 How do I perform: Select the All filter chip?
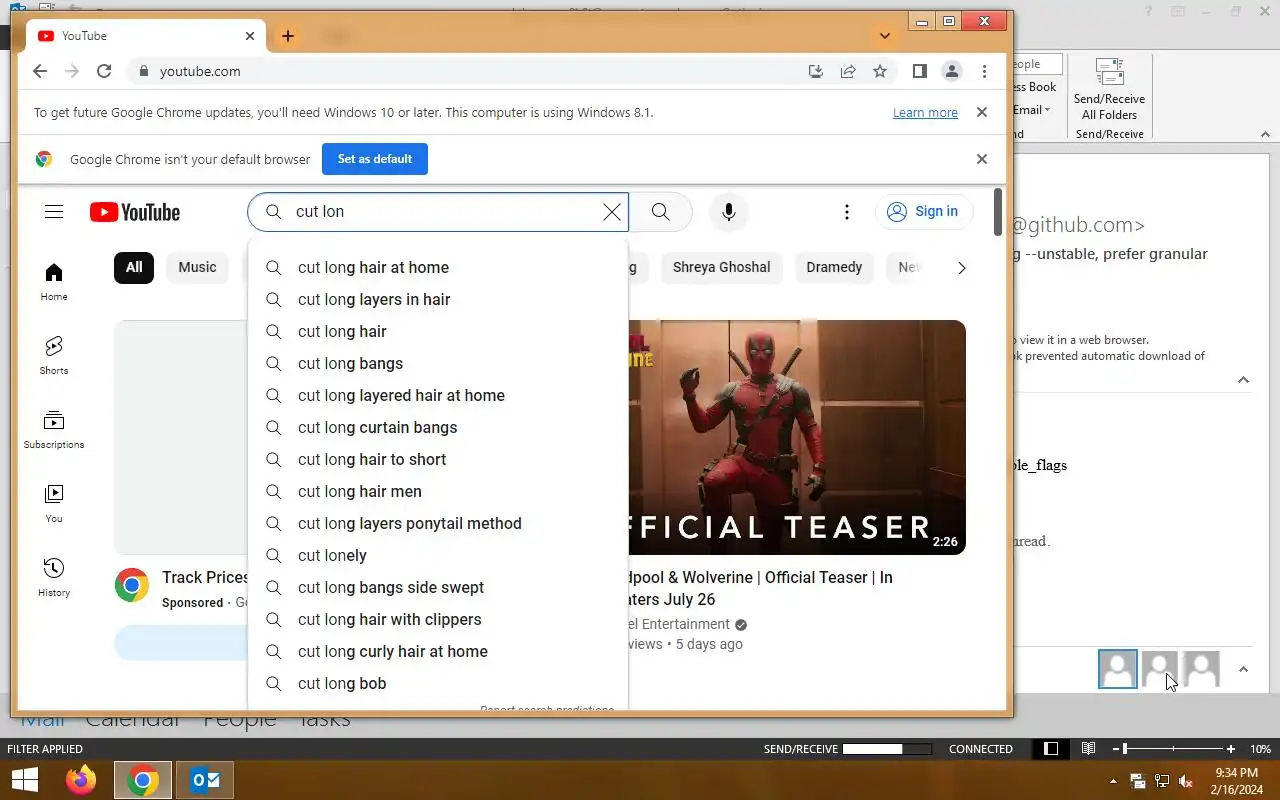[x=134, y=267]
